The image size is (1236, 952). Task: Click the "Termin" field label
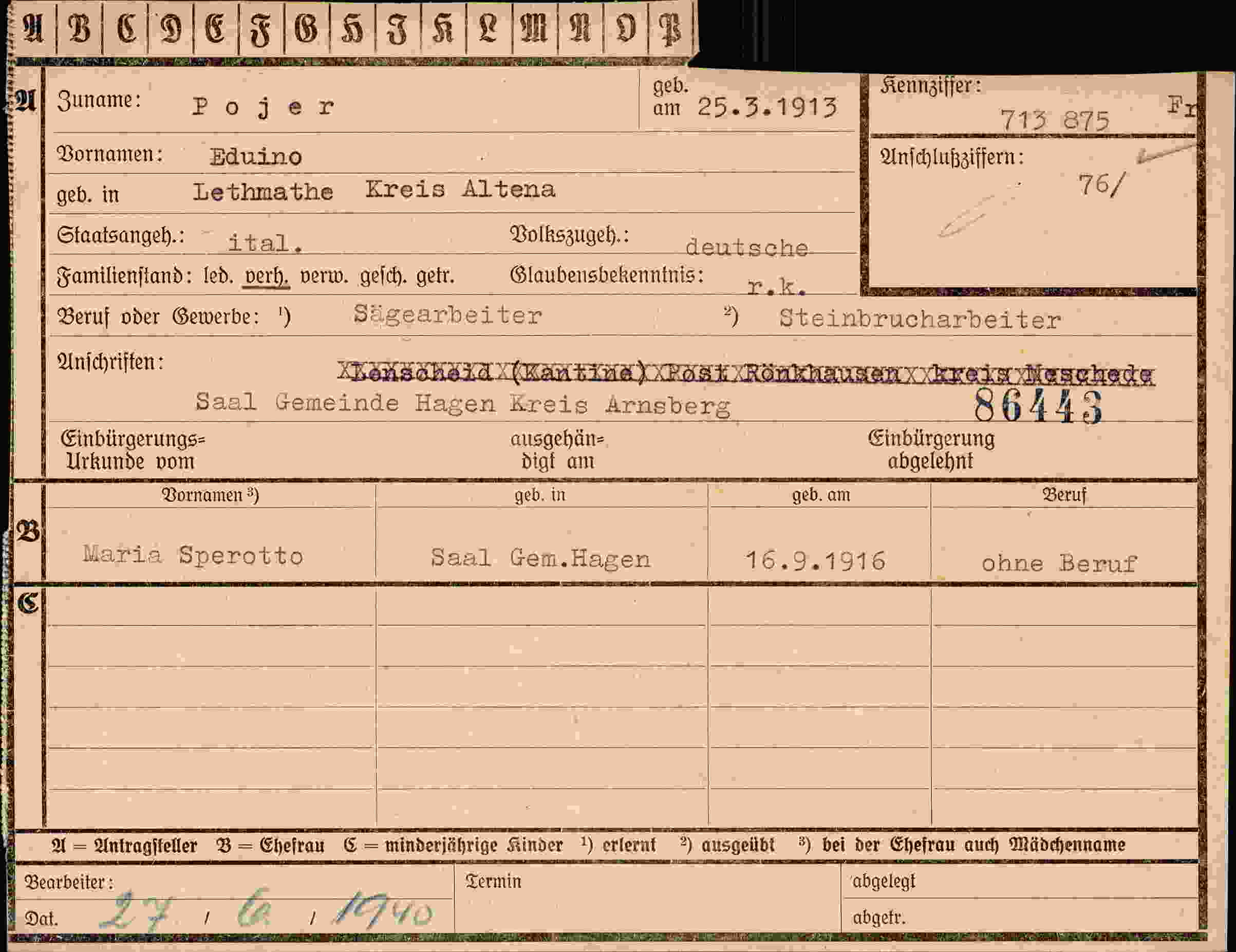(x=493, y=881)
